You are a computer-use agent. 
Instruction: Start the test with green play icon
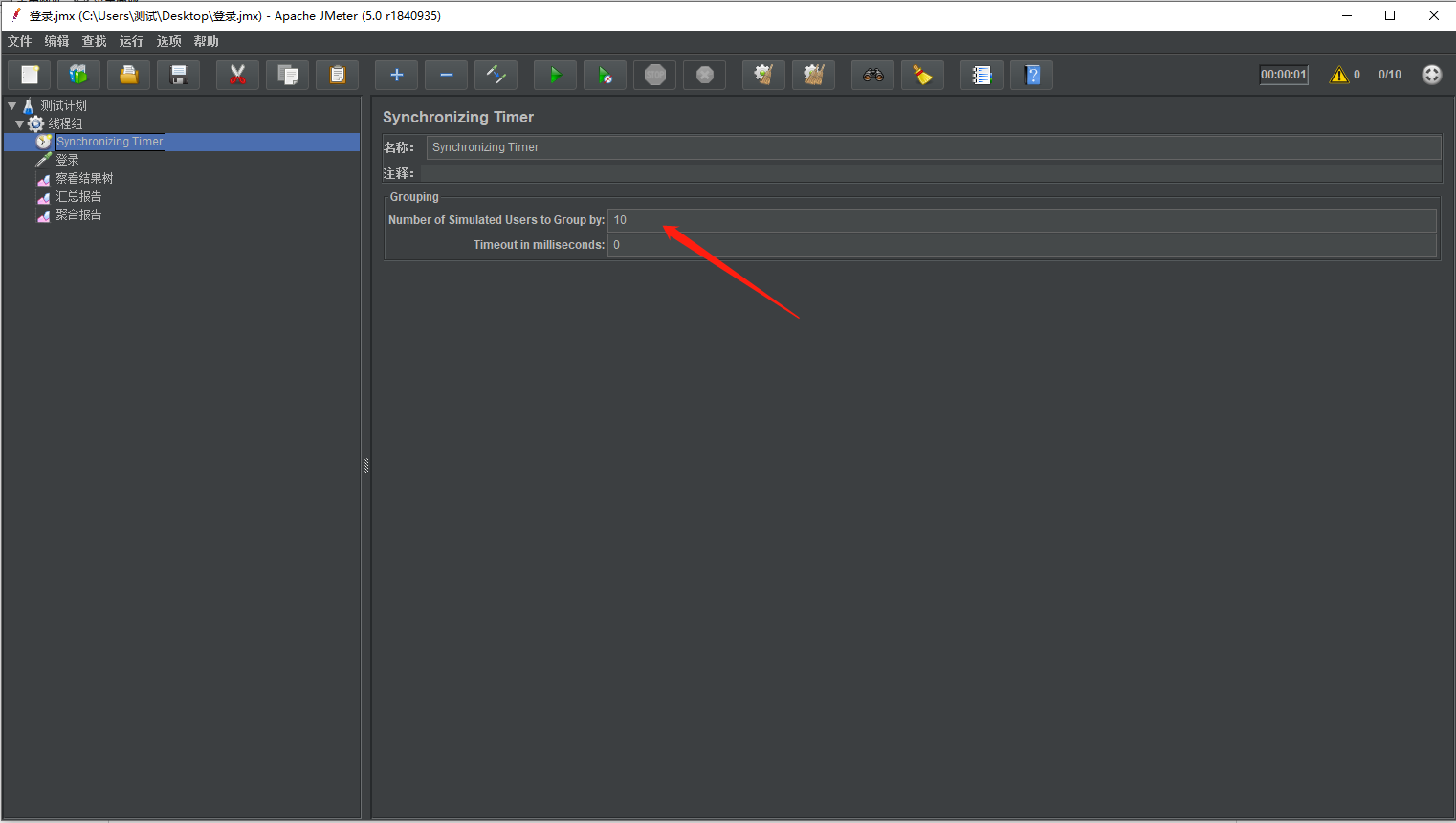tap(555, 75)
